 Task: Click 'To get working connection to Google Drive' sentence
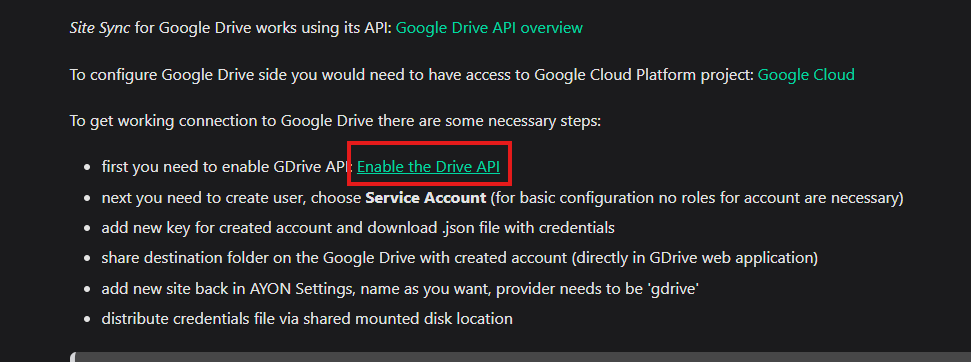[x=335, y=121]
